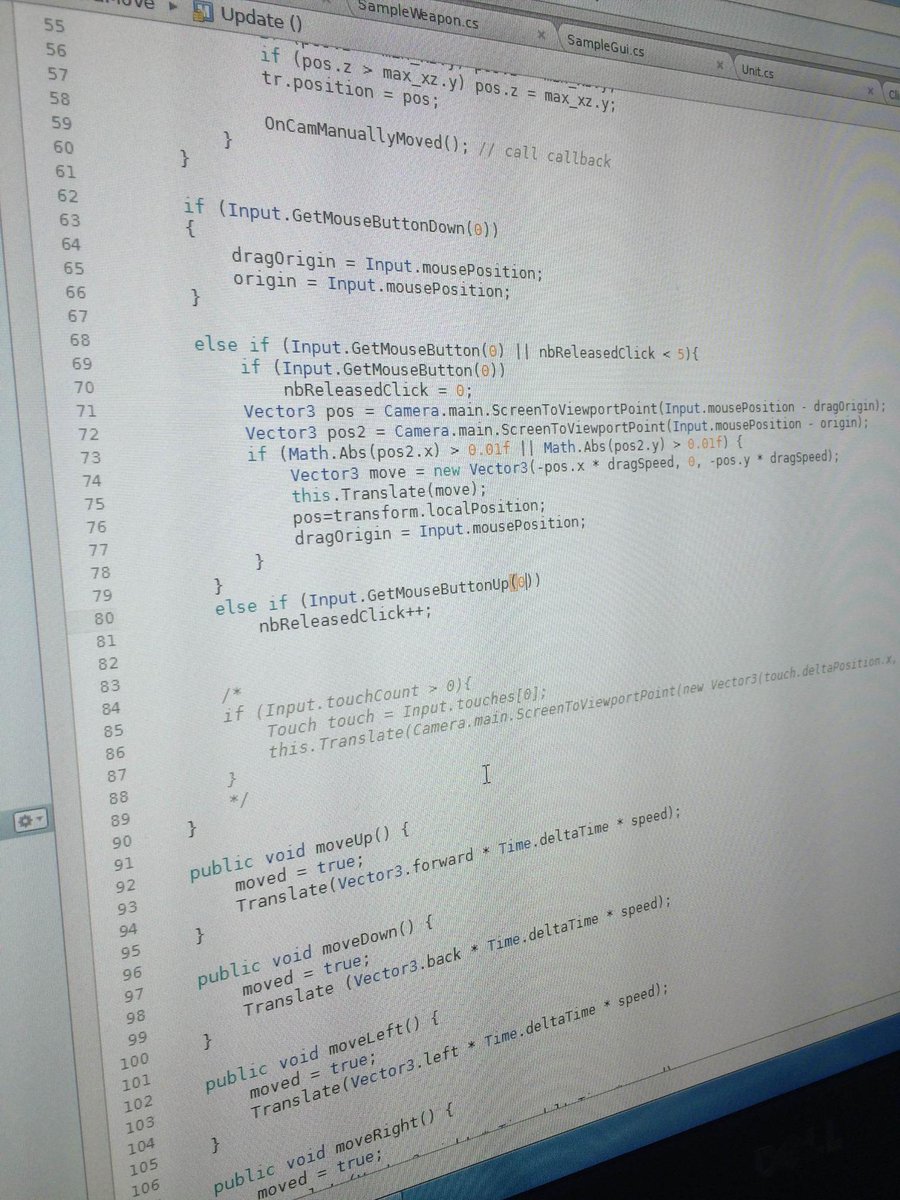Image resolution: width=900 pixels, height=1200 pixels.
Task: Click 'nbReleasedClick = 0;' assignment
Action: coord(377,391)
